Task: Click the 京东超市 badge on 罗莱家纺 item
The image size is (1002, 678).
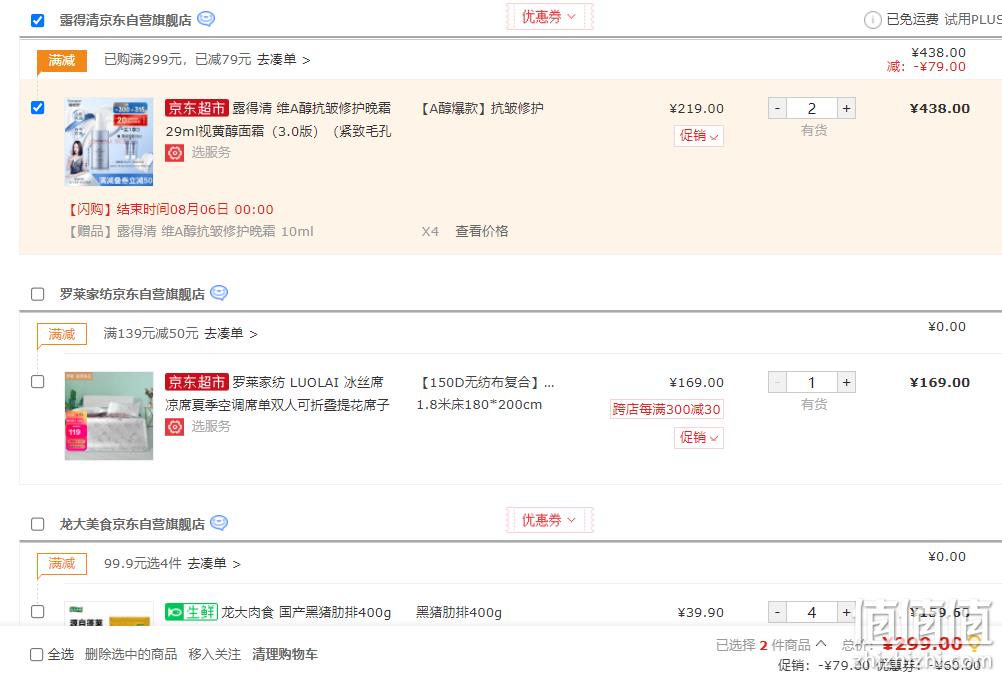Action: coord(196,382)
